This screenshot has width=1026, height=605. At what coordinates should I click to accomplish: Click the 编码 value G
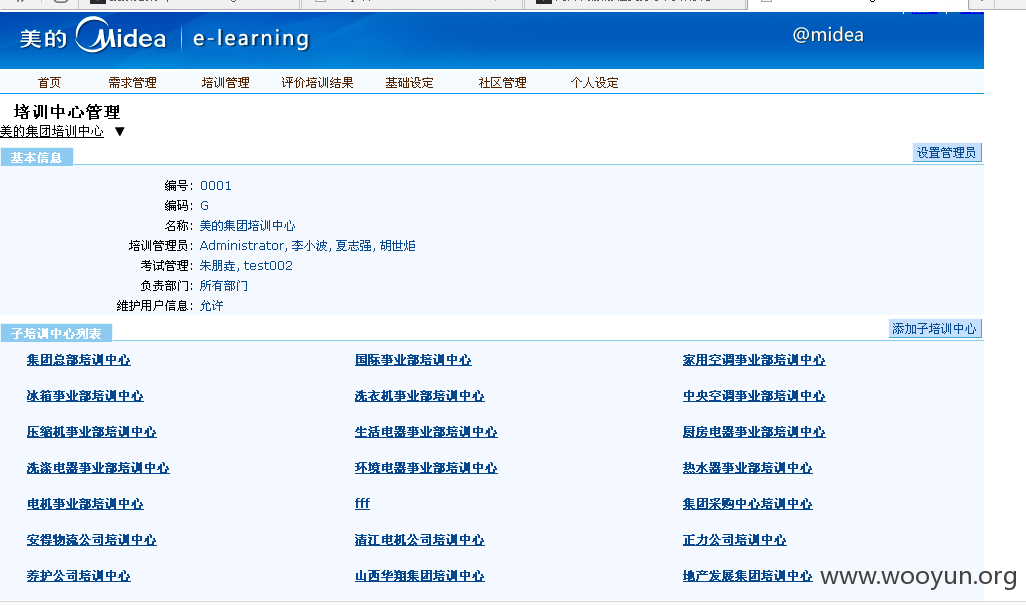204,205
